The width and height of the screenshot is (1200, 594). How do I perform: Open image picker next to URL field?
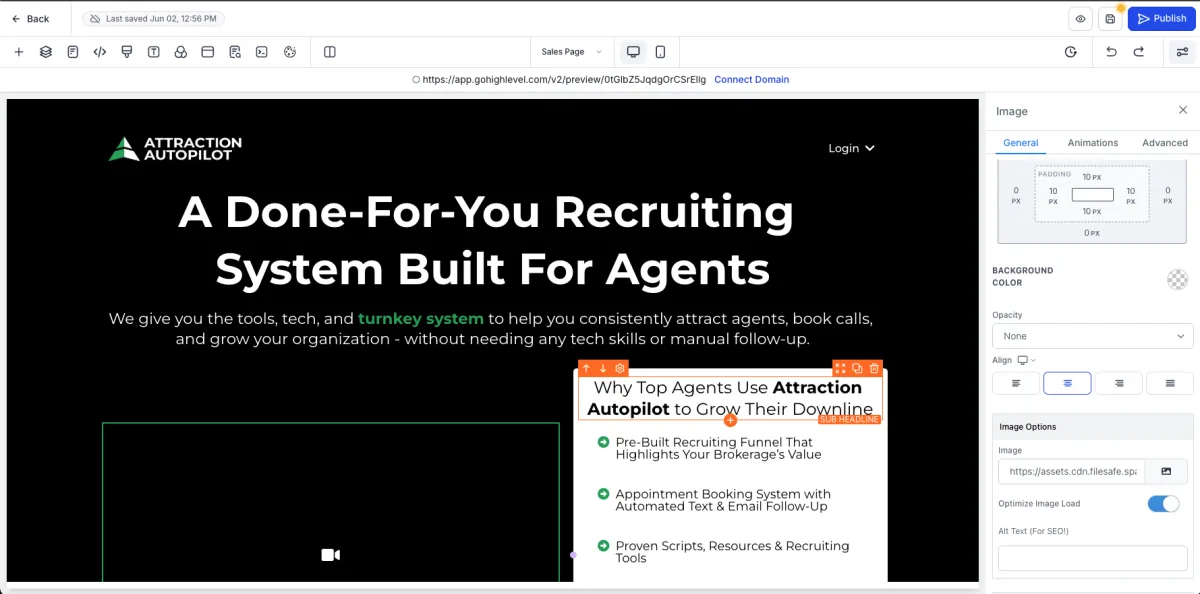[x=1166, y=471]
